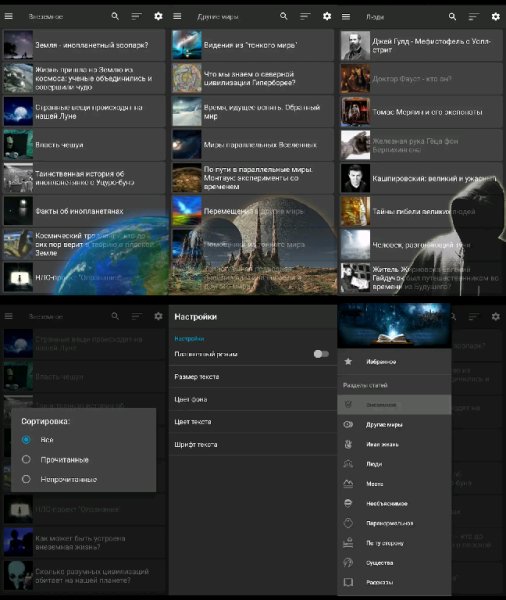Image resolution: width=506 pixels, height=600 pixels.
Task: Toggle the Полноэкранный режим switch
Action: point(321,354)
